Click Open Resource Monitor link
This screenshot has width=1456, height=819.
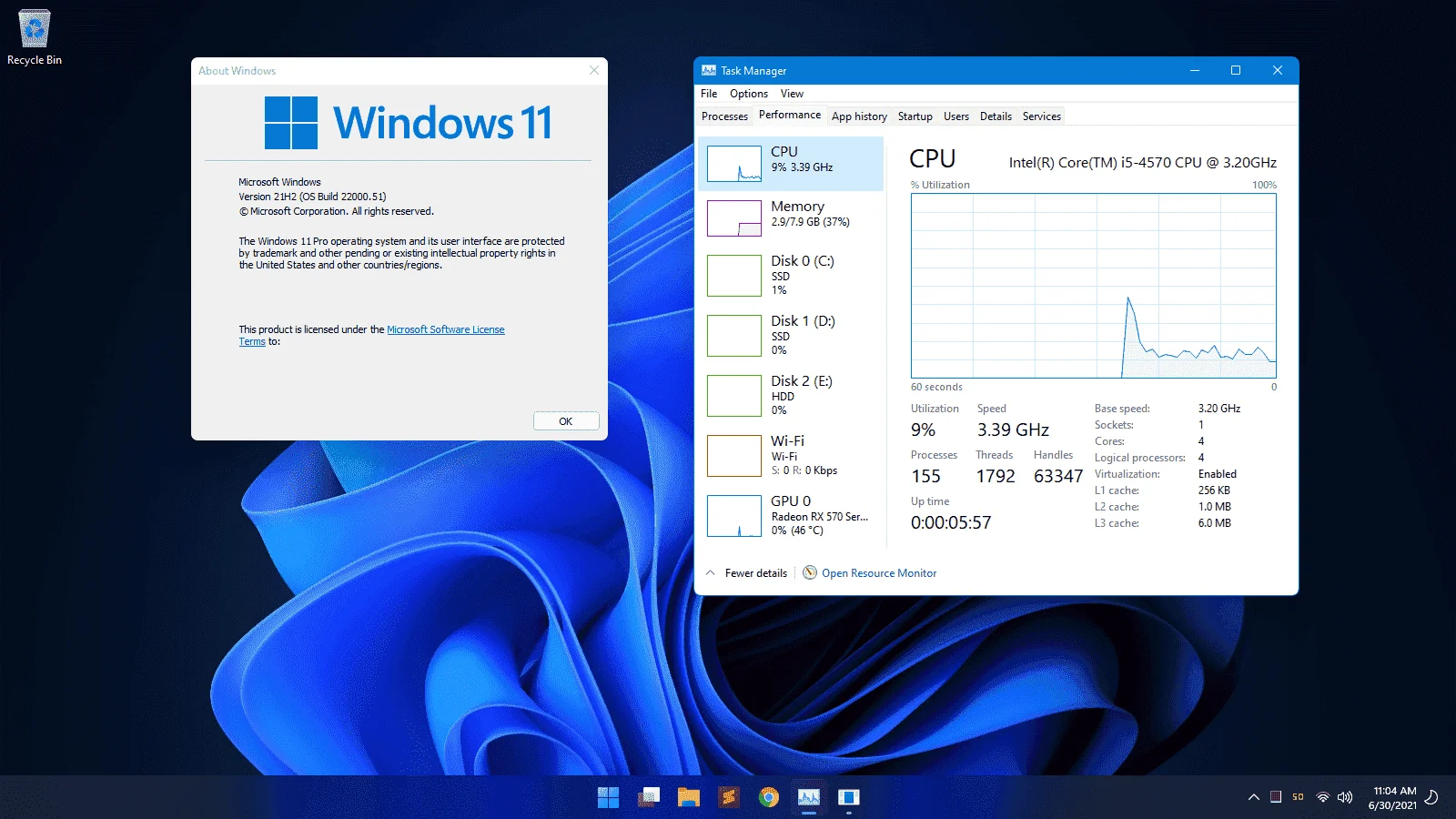point(879,573)
